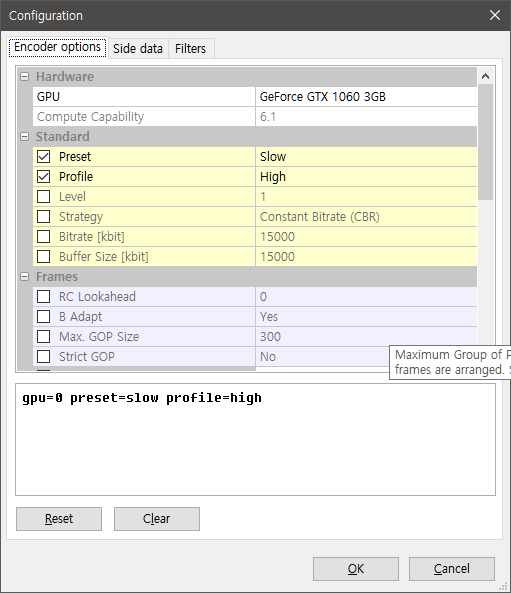This screenshot has height=593, width=511.
Task: Select the Max. GOP Size value 300
Action: tap(366, 337)
